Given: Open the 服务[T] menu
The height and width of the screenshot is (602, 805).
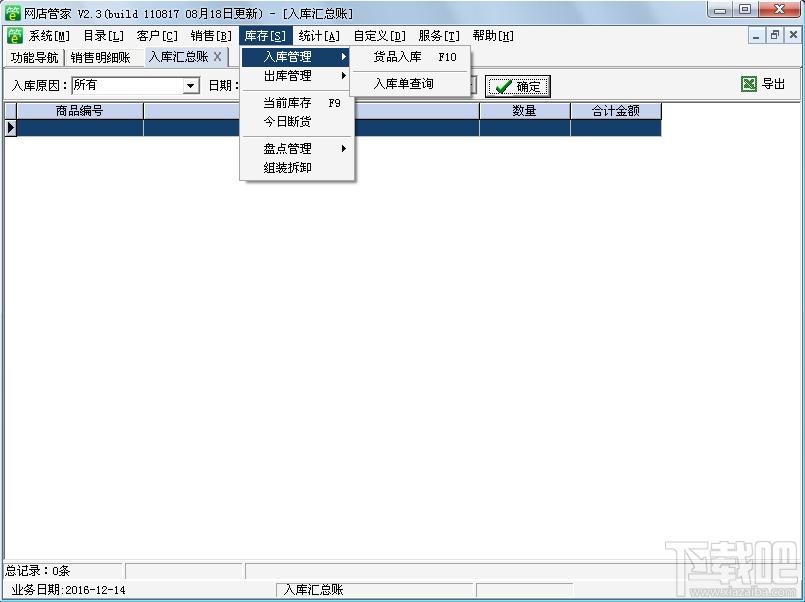Looking at the screenshot, I should [x=439, y=36].
